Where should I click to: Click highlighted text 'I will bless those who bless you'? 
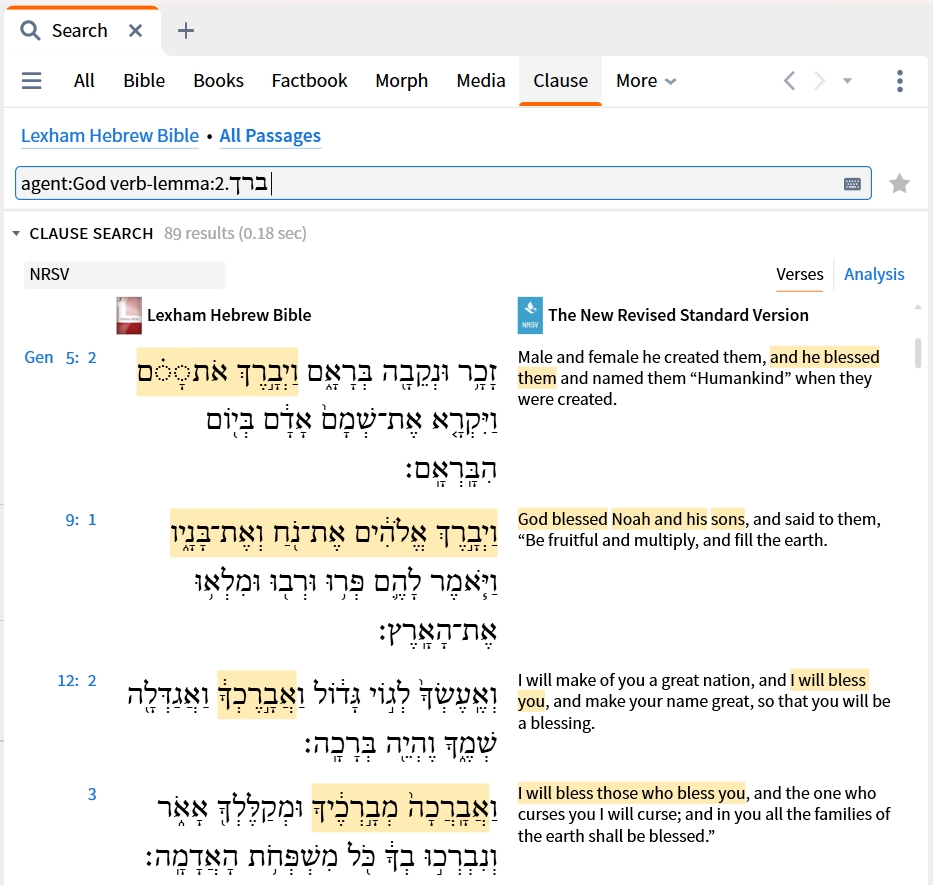(x=631, y=793)
